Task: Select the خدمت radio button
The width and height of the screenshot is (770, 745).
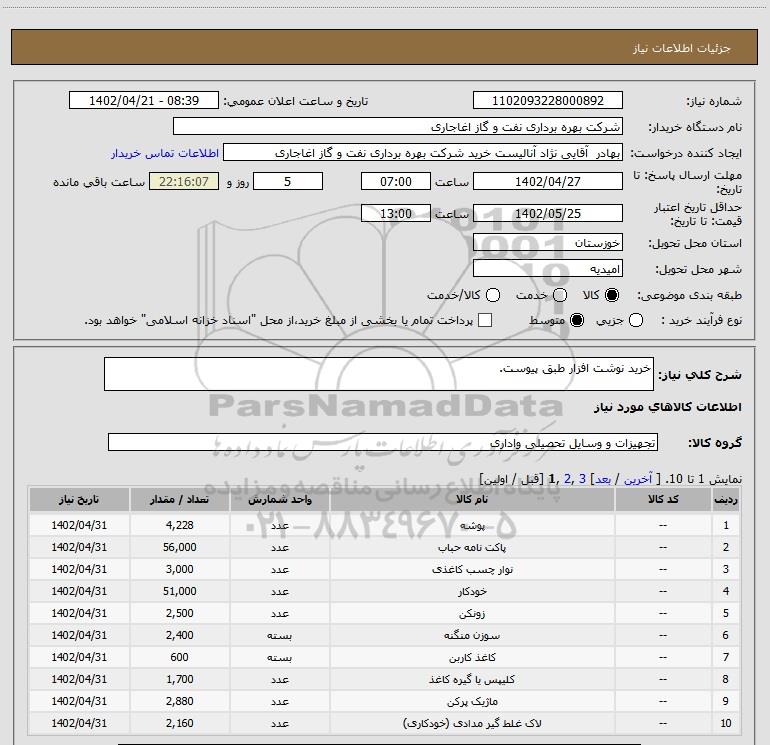Action: 560,295
